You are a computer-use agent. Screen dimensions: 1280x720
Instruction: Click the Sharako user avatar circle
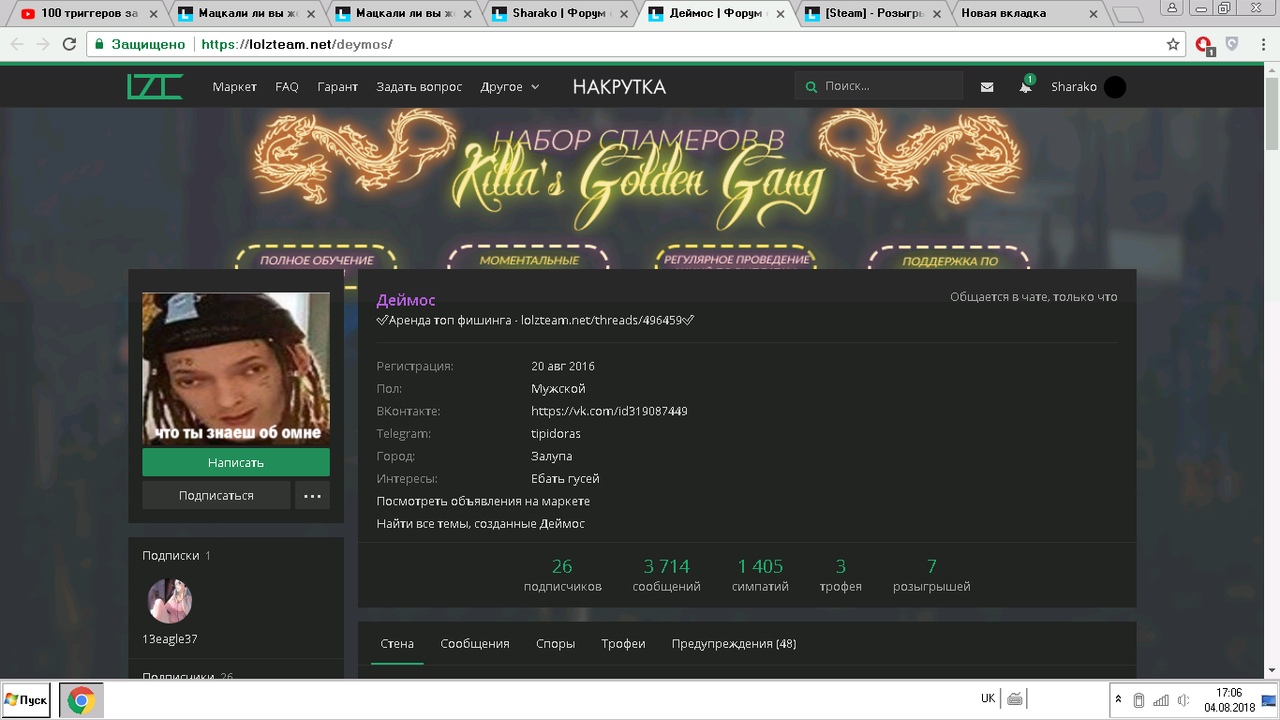click(1114, 87)
